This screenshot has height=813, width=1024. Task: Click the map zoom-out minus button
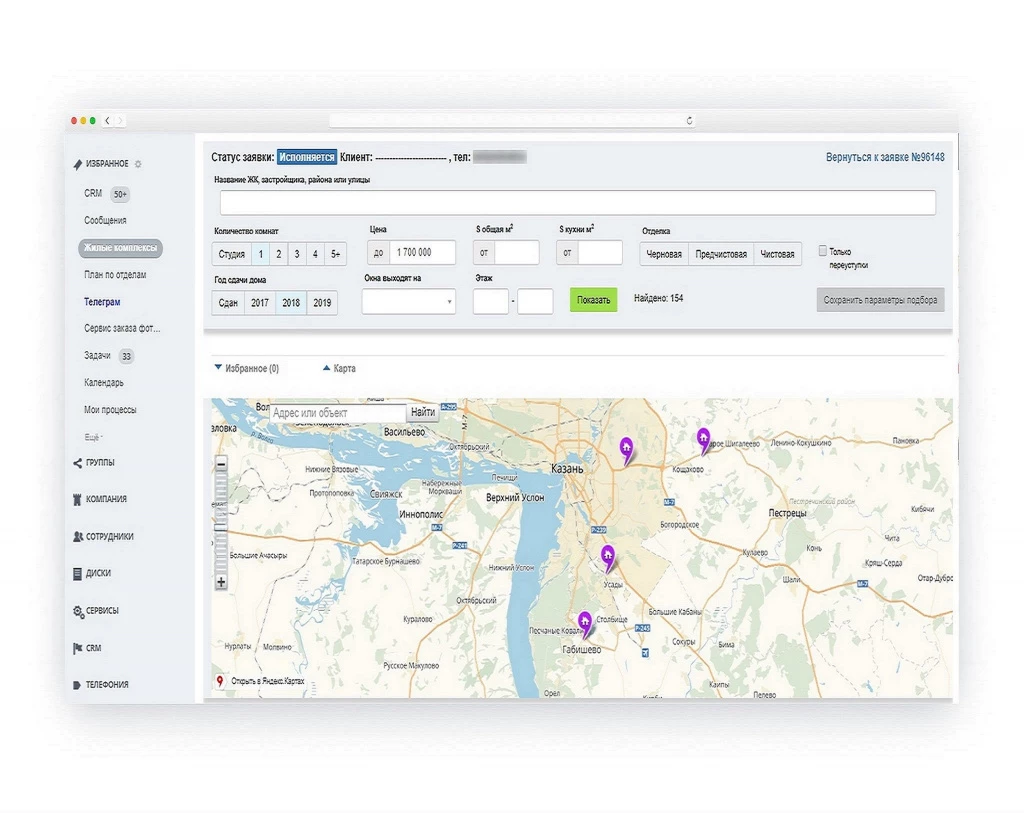click(221, 463)
